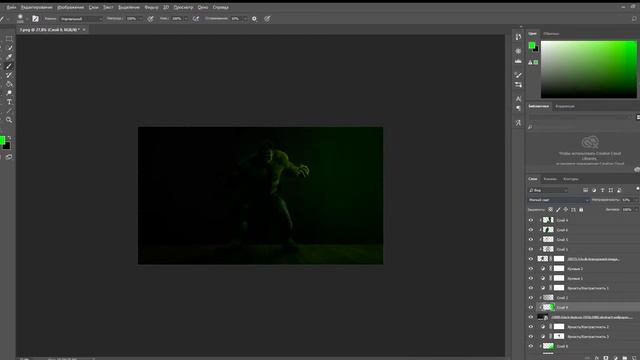The height and width of the screenshot is (360, 640).
Task: Hide the Кривые 2 adjustment layer
Action: 531,269
